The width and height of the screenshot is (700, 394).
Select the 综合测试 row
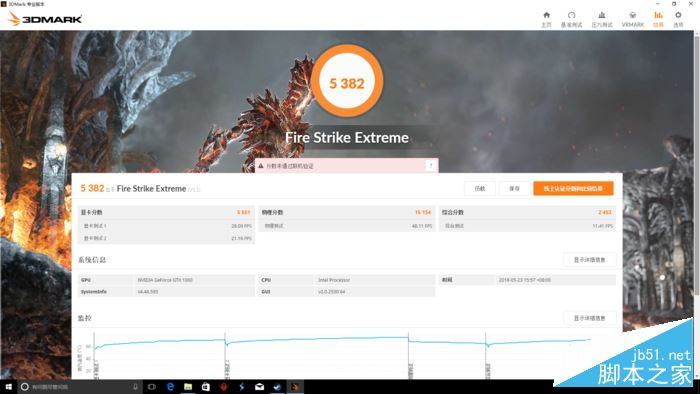(x=527, y=226)
